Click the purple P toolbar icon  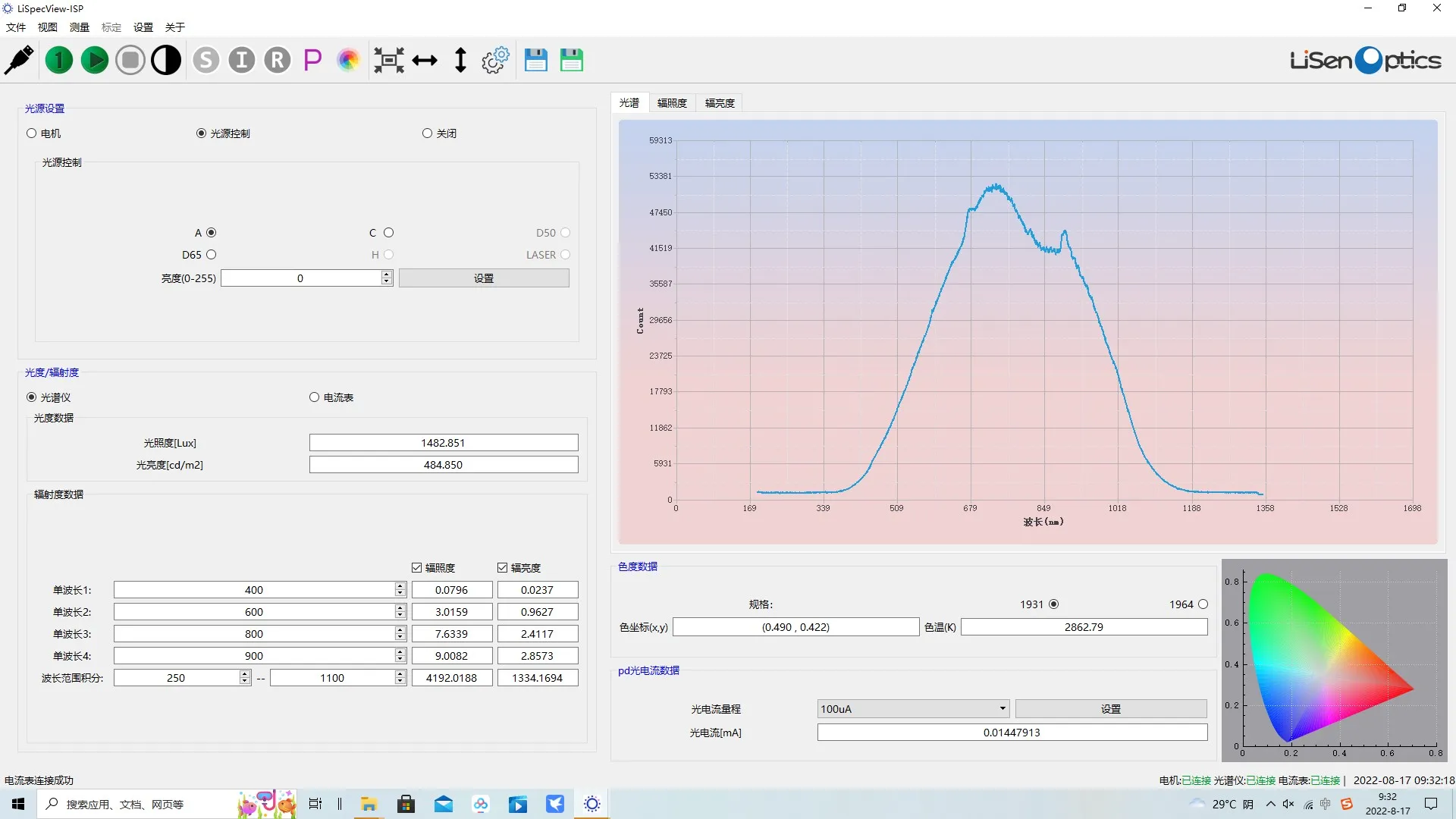pos(312,60)
